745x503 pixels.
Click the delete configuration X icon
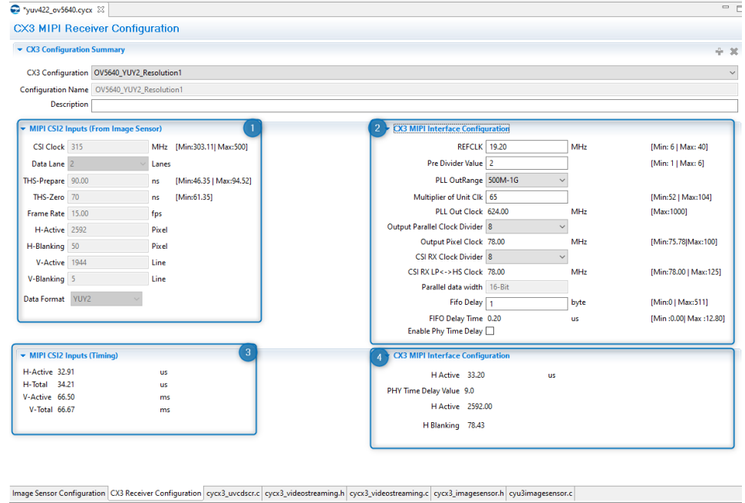[x=734, y=51]
